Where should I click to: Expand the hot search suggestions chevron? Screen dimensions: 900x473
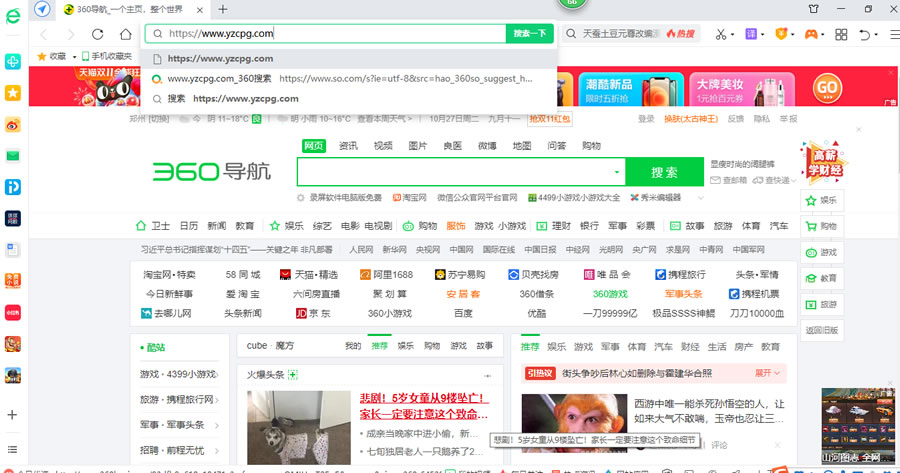pyautogui.click(x=700, y=197)
